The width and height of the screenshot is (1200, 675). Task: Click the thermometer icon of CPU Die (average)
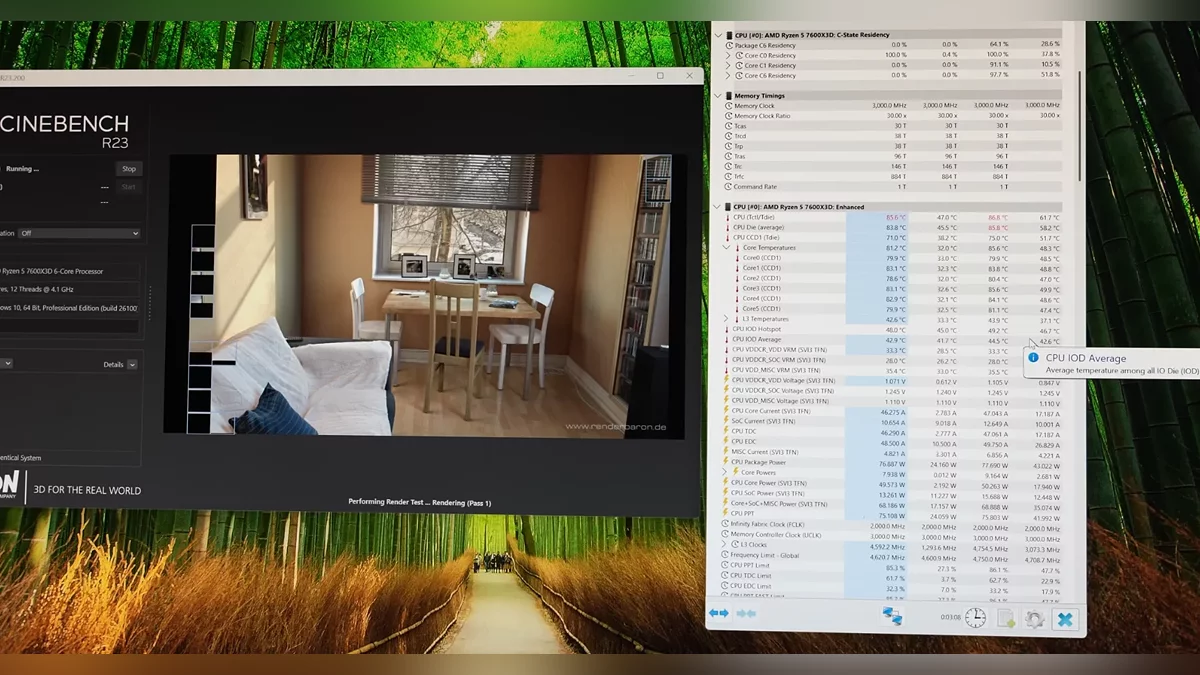(x=727, y=227)
